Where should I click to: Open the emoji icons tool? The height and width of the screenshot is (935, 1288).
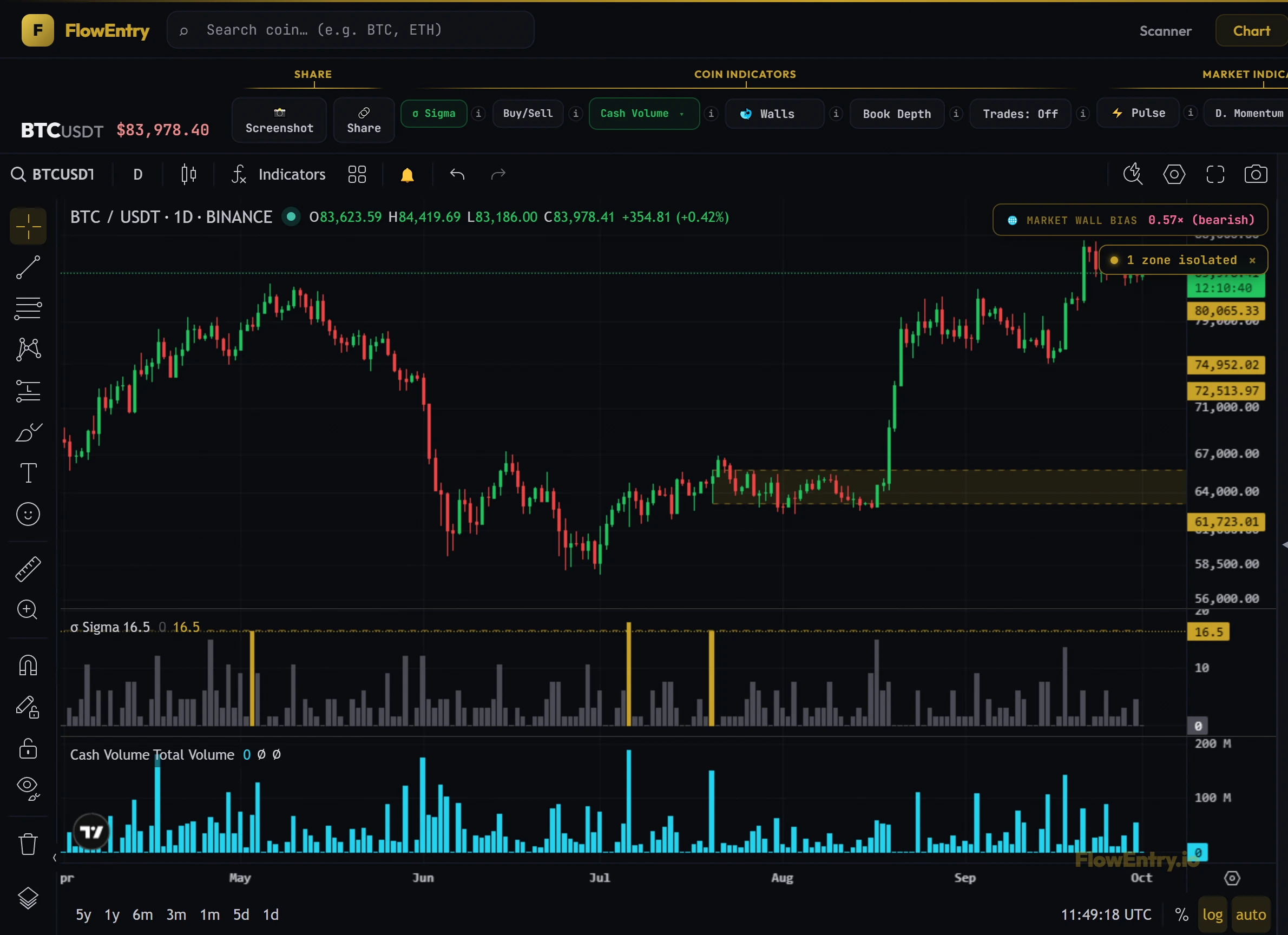(x=28, y=515)
